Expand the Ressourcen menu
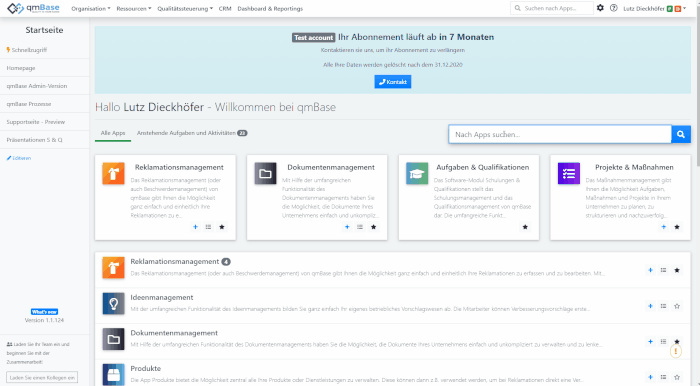 coord(133,8)
